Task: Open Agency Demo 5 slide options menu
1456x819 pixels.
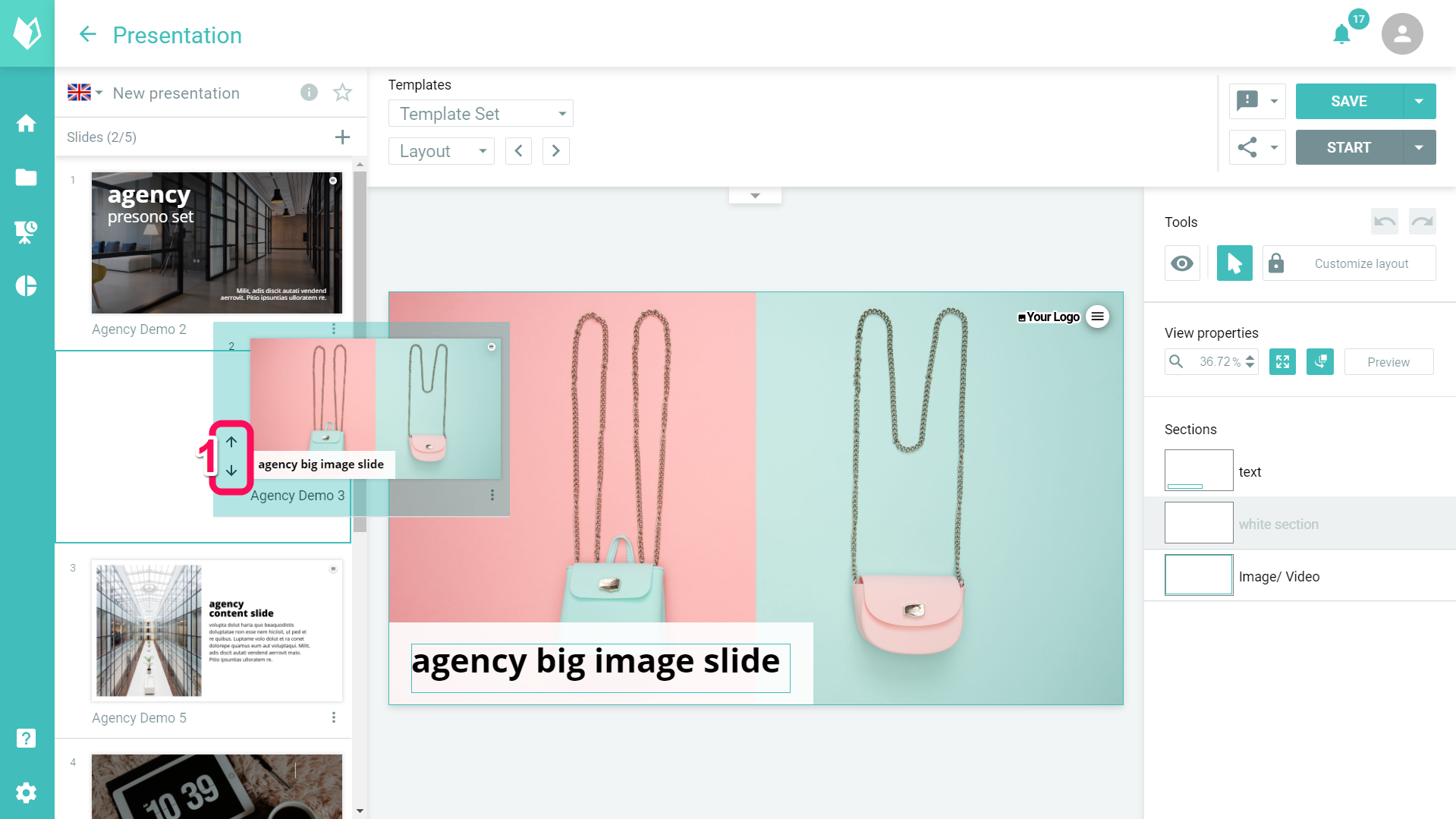Action: (x=334, y=717)
